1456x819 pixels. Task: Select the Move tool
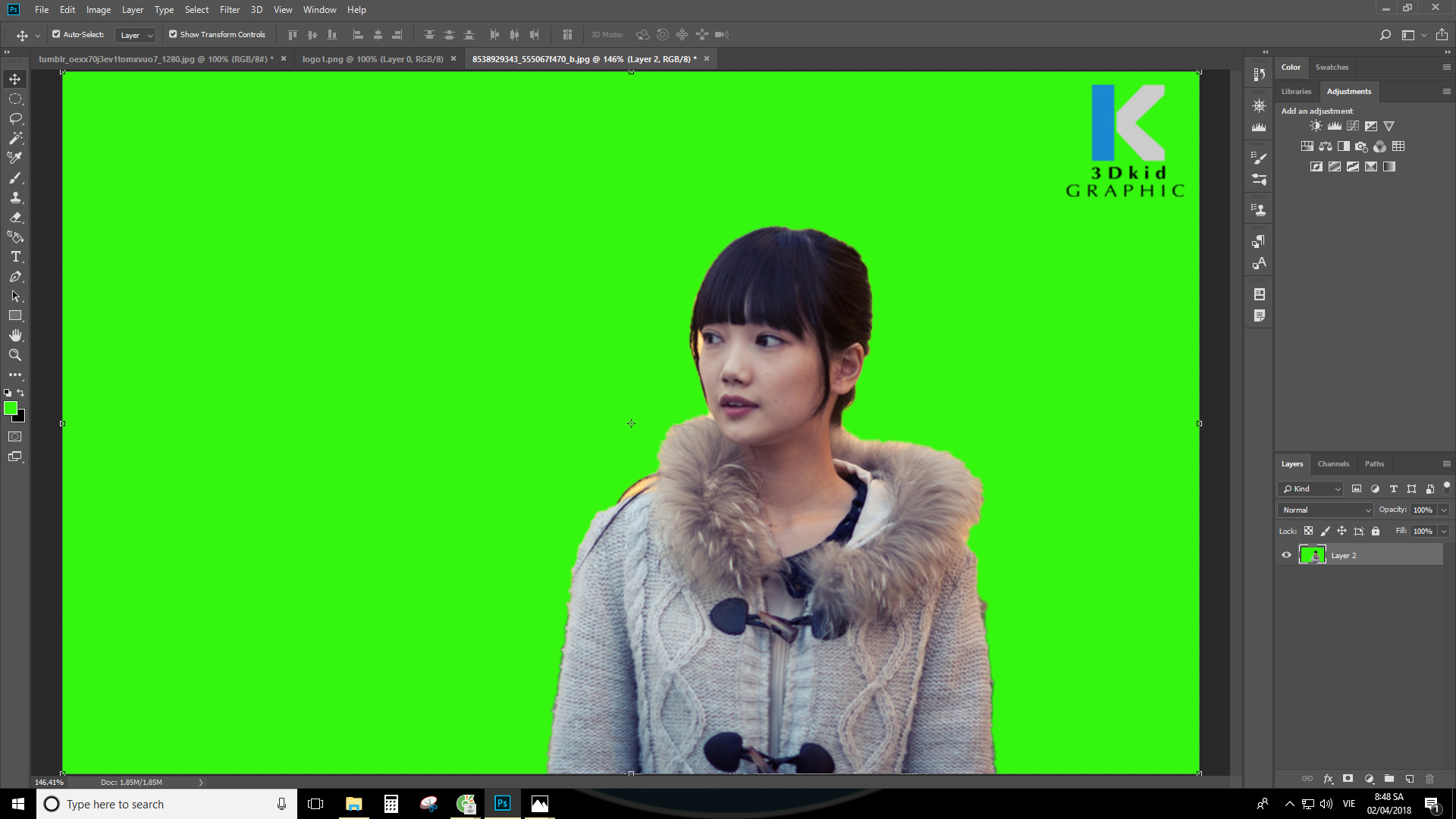[x=15, y=78]
